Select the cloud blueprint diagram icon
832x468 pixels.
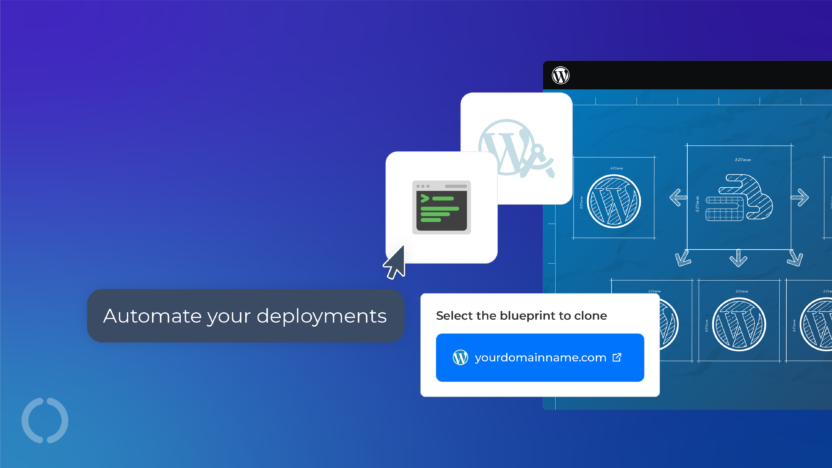click(738, 196)
